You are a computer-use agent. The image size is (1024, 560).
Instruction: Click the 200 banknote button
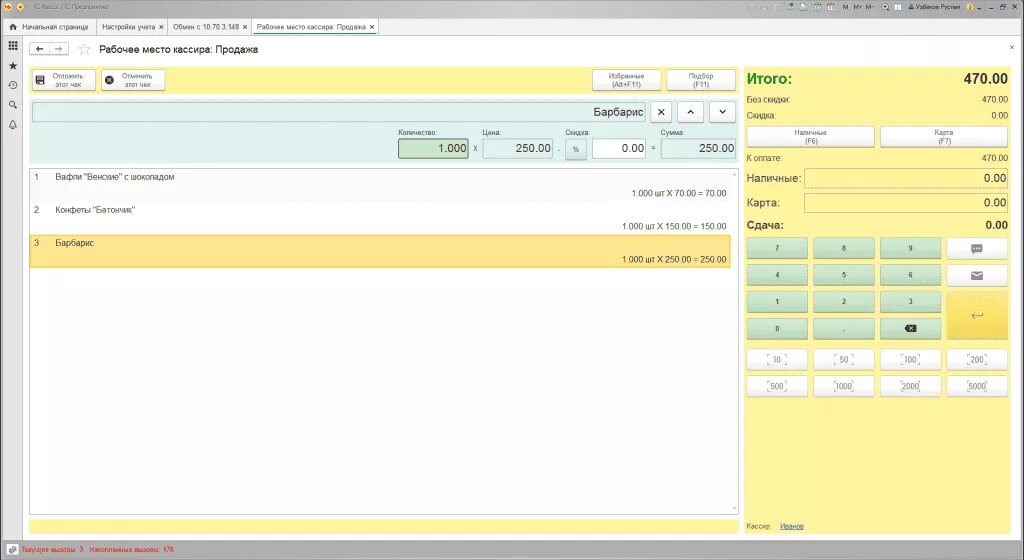point(977,360)
